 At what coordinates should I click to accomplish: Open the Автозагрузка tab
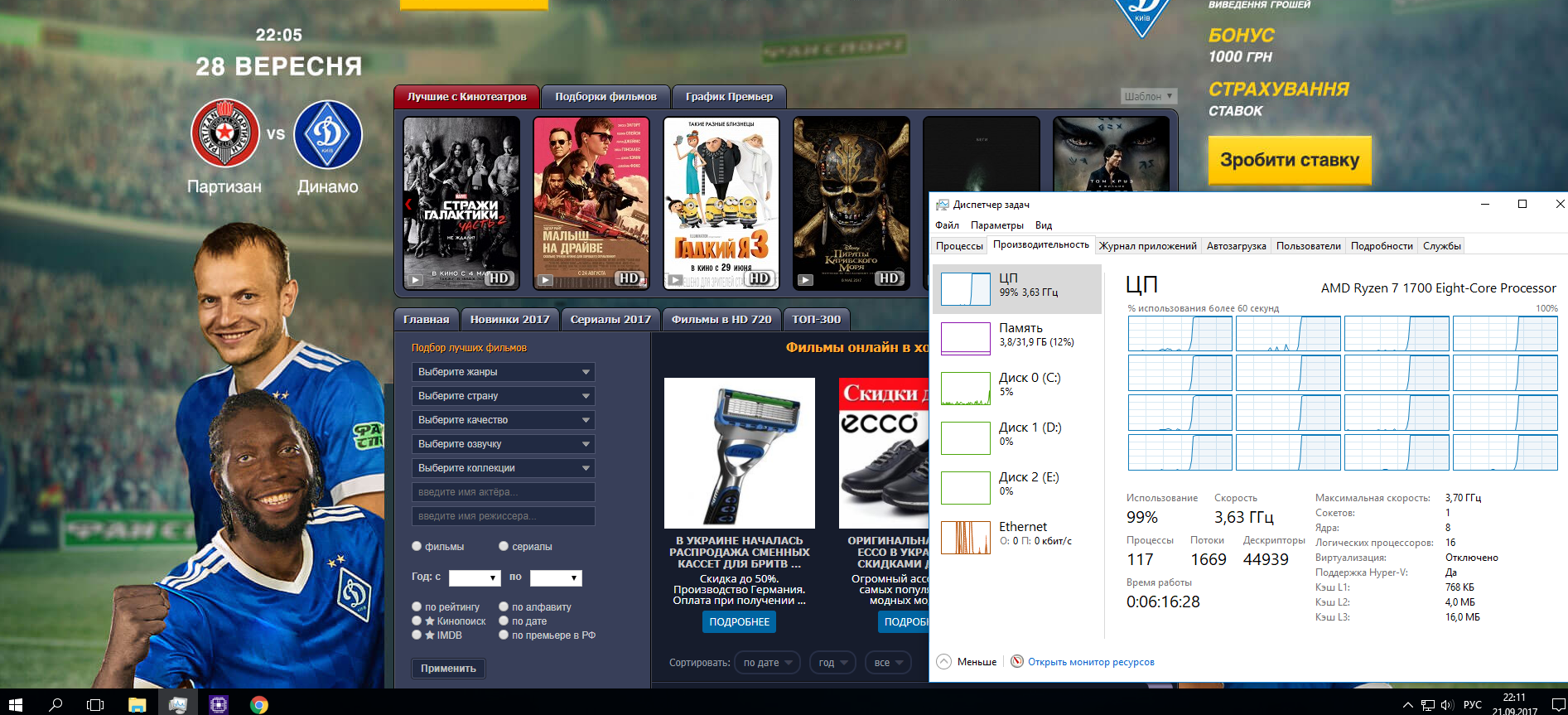pos(1237,246)
